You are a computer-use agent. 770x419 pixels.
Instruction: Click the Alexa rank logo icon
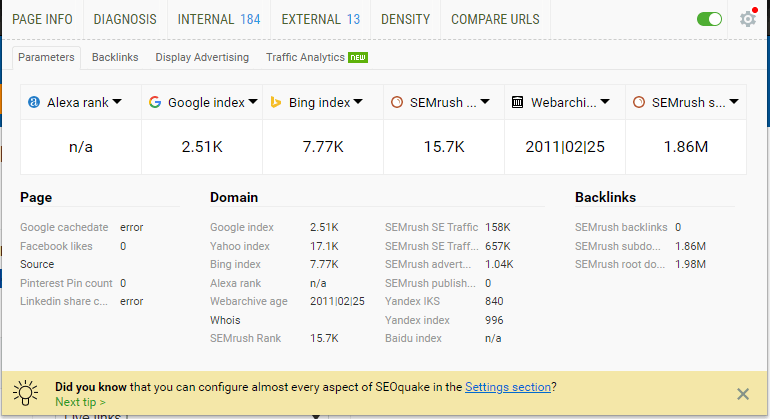click(x=34, y=102)
